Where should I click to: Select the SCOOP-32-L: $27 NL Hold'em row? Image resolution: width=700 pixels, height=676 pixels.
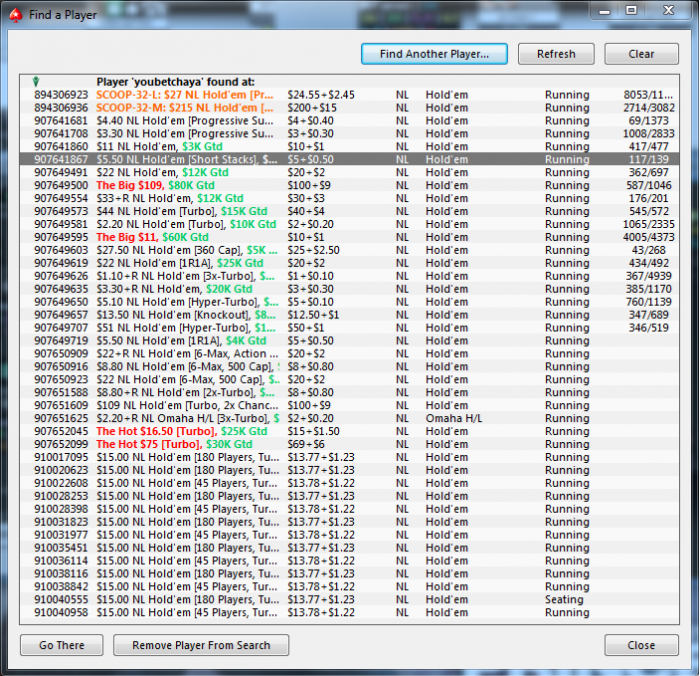[x=350, y=95]
